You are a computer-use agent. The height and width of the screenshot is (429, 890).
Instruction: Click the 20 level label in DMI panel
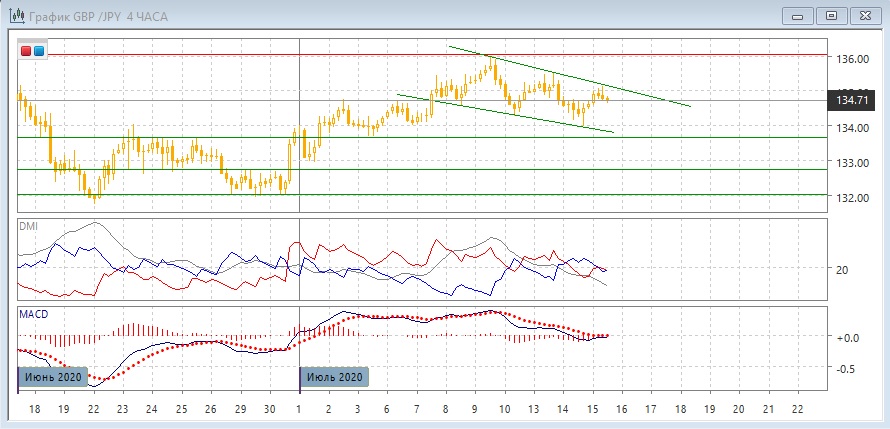(x=842, y=270)
